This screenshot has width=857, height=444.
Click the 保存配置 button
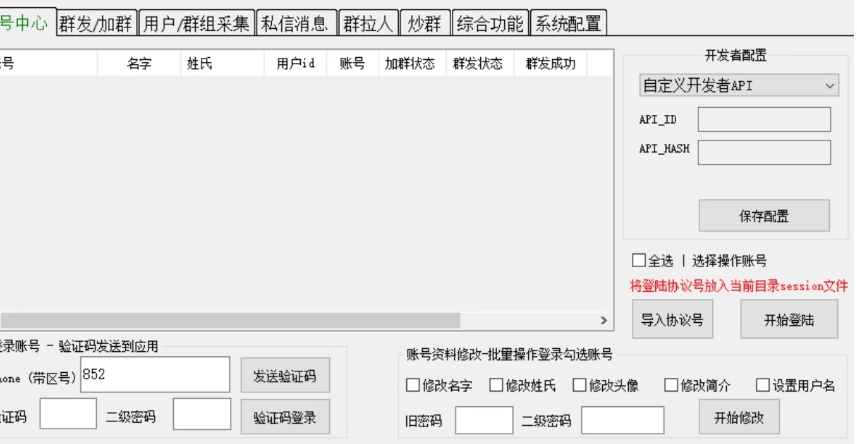(764, 216)
